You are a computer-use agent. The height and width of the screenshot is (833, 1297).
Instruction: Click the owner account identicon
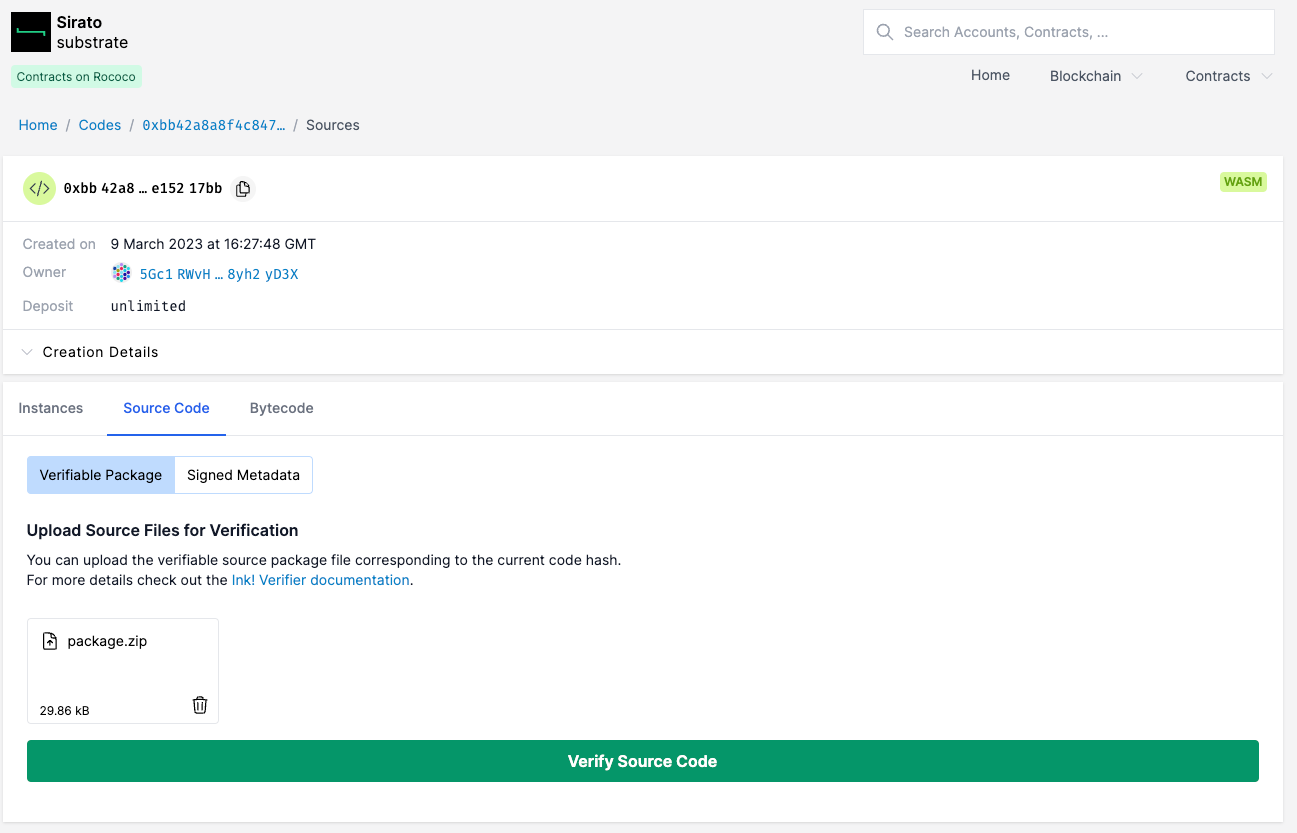pyautogui.click(x=121, y=273)
